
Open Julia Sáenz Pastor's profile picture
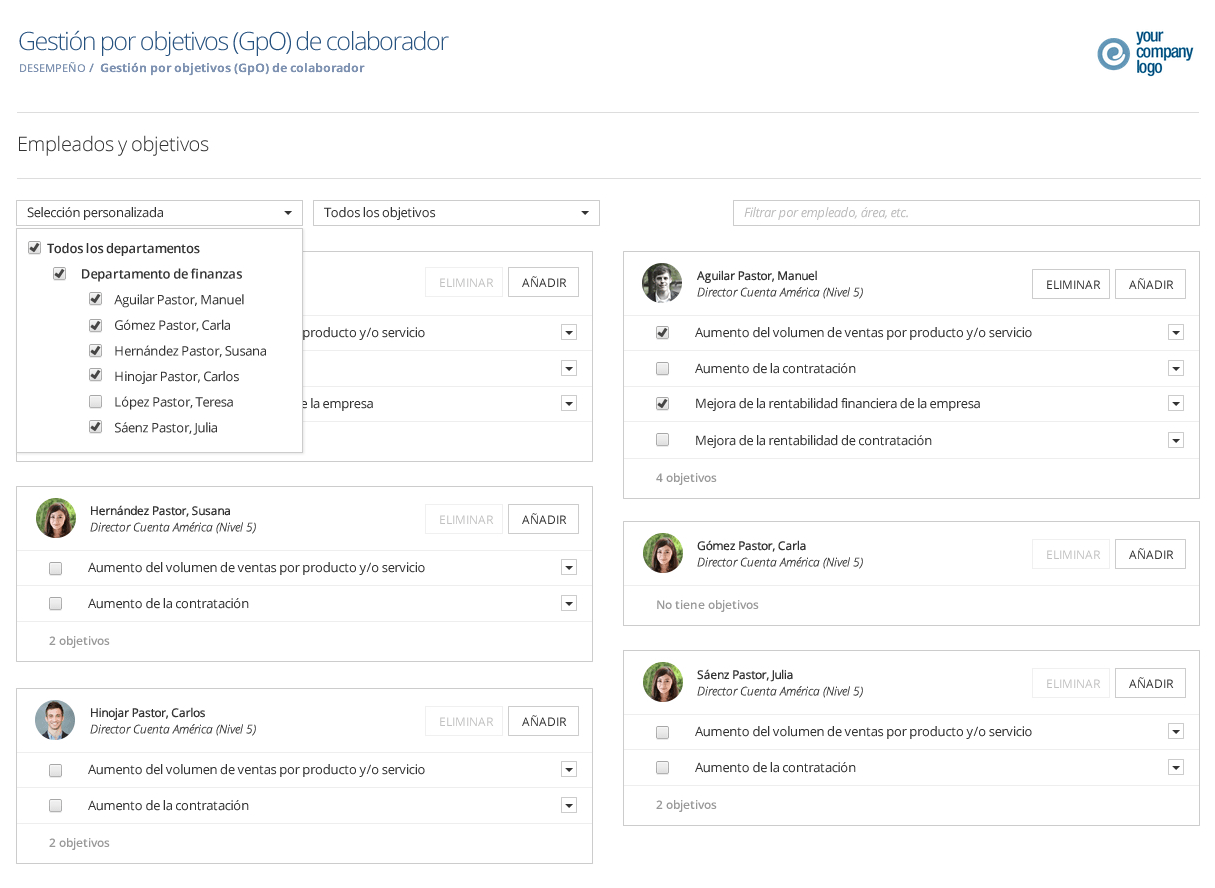tap(662, 682)
